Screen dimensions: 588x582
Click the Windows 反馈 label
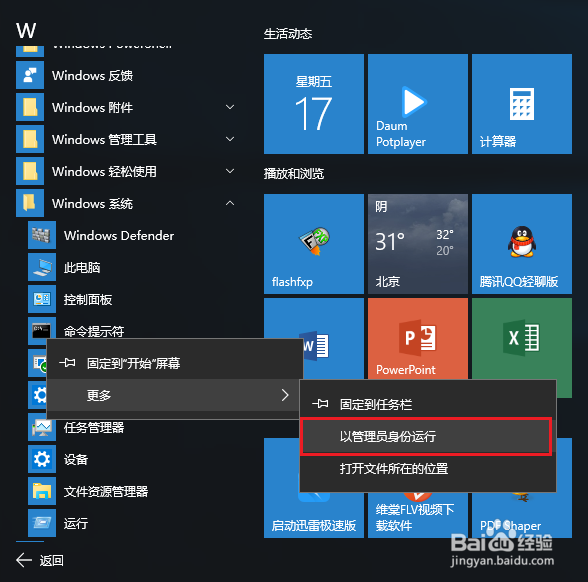(92, 75)
